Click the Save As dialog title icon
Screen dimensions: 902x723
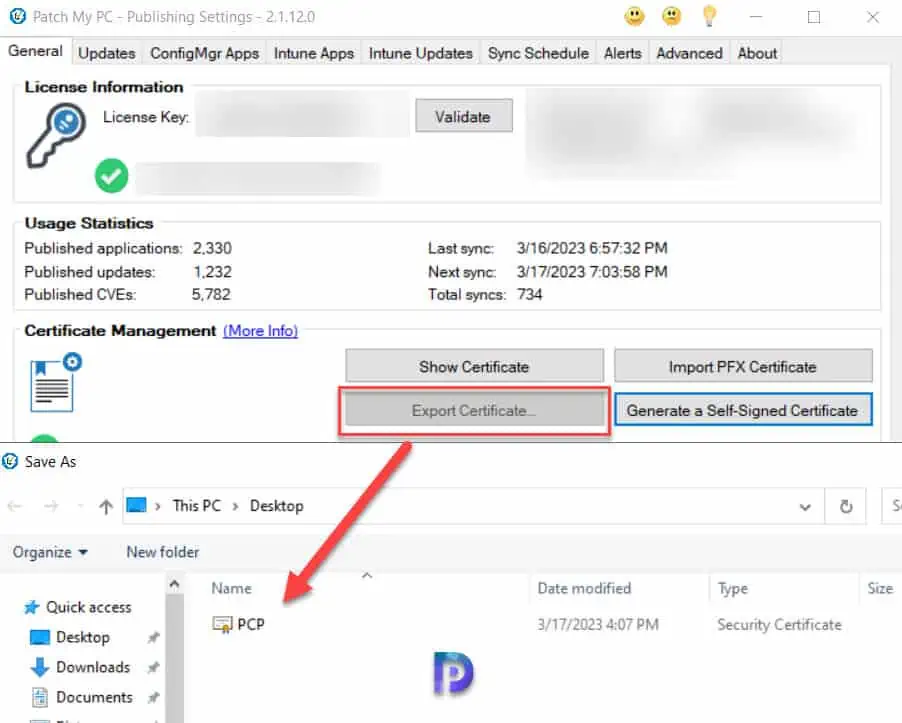pos(10,461)
